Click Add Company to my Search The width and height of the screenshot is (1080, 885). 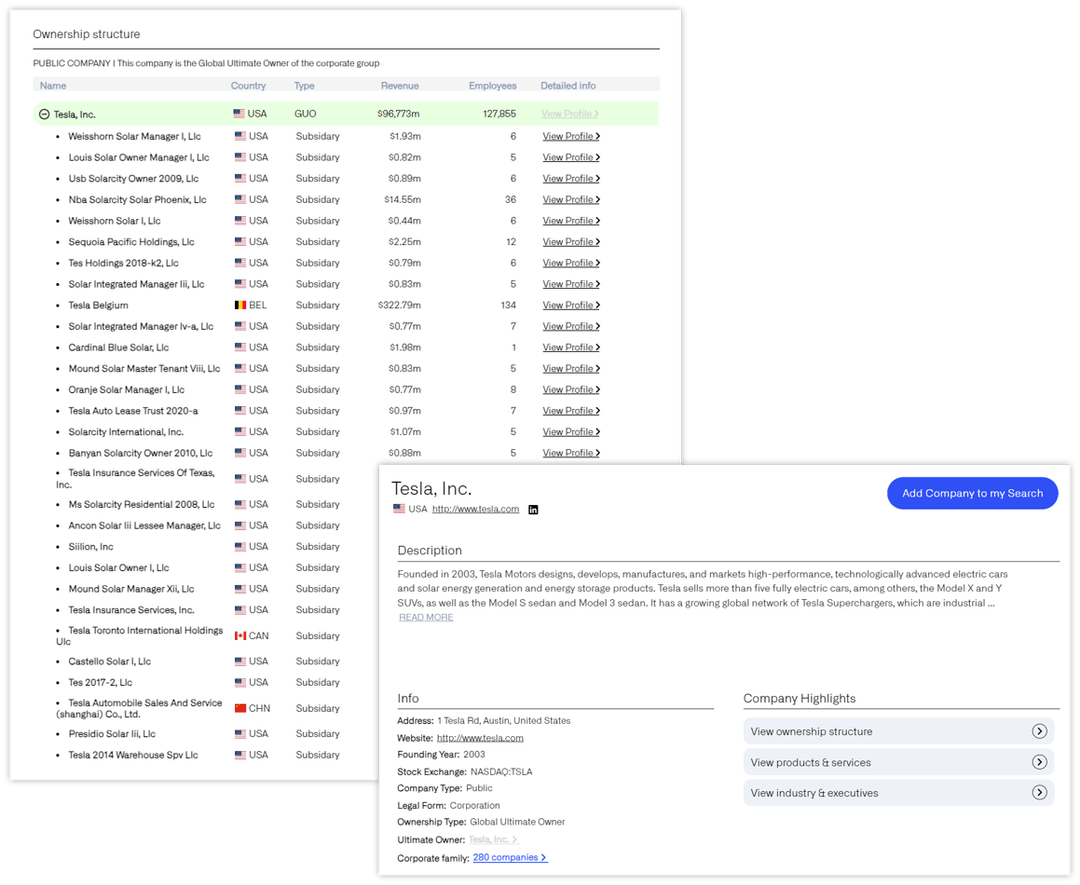(971, 493)
